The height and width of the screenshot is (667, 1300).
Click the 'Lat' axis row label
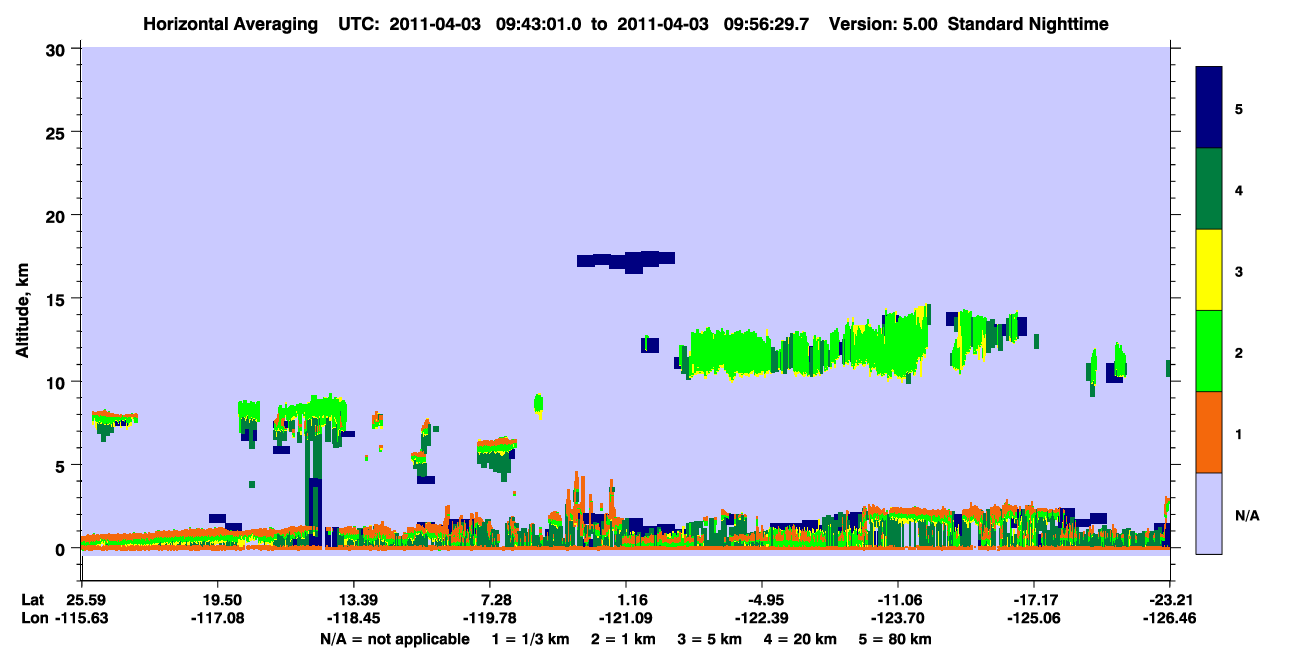pos(33,599)
